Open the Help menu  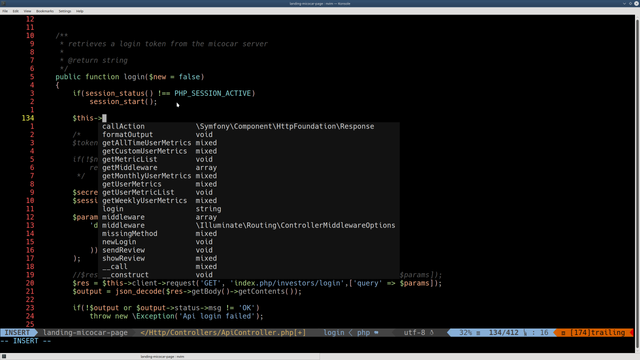(x=80, y=11)
